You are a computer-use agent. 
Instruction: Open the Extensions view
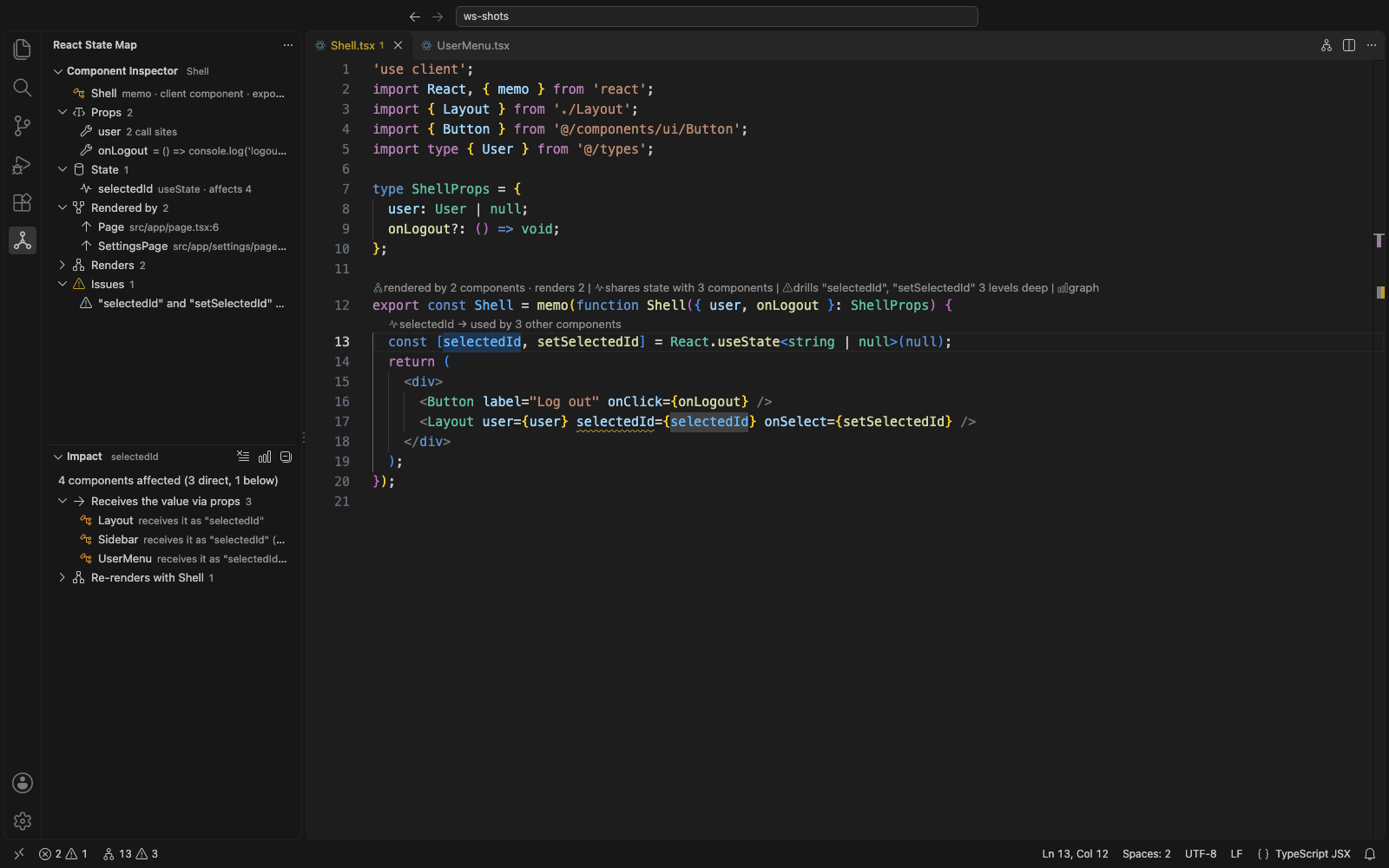pos(23,202)
